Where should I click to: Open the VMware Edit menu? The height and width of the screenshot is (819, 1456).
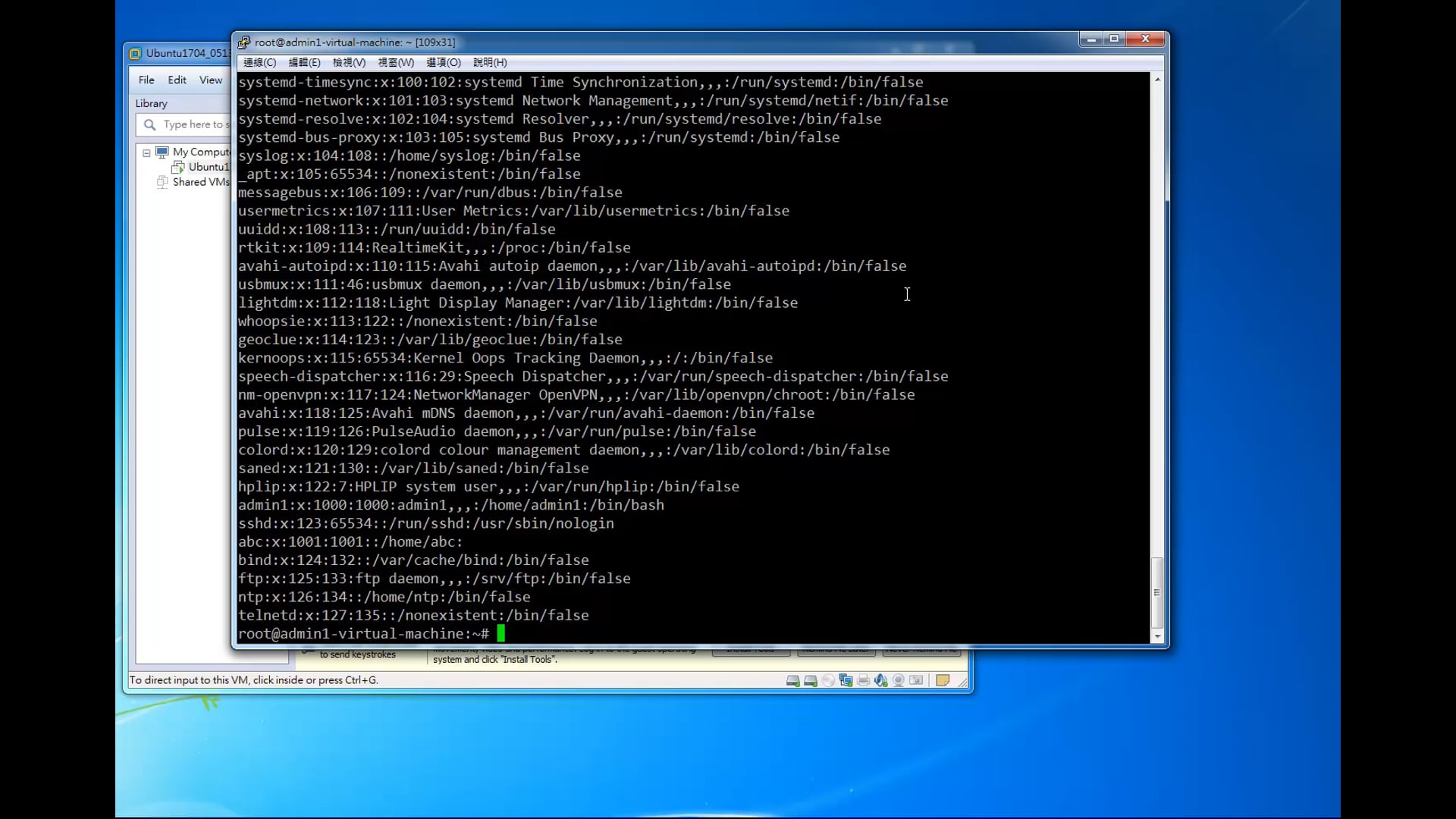point(177,80)
